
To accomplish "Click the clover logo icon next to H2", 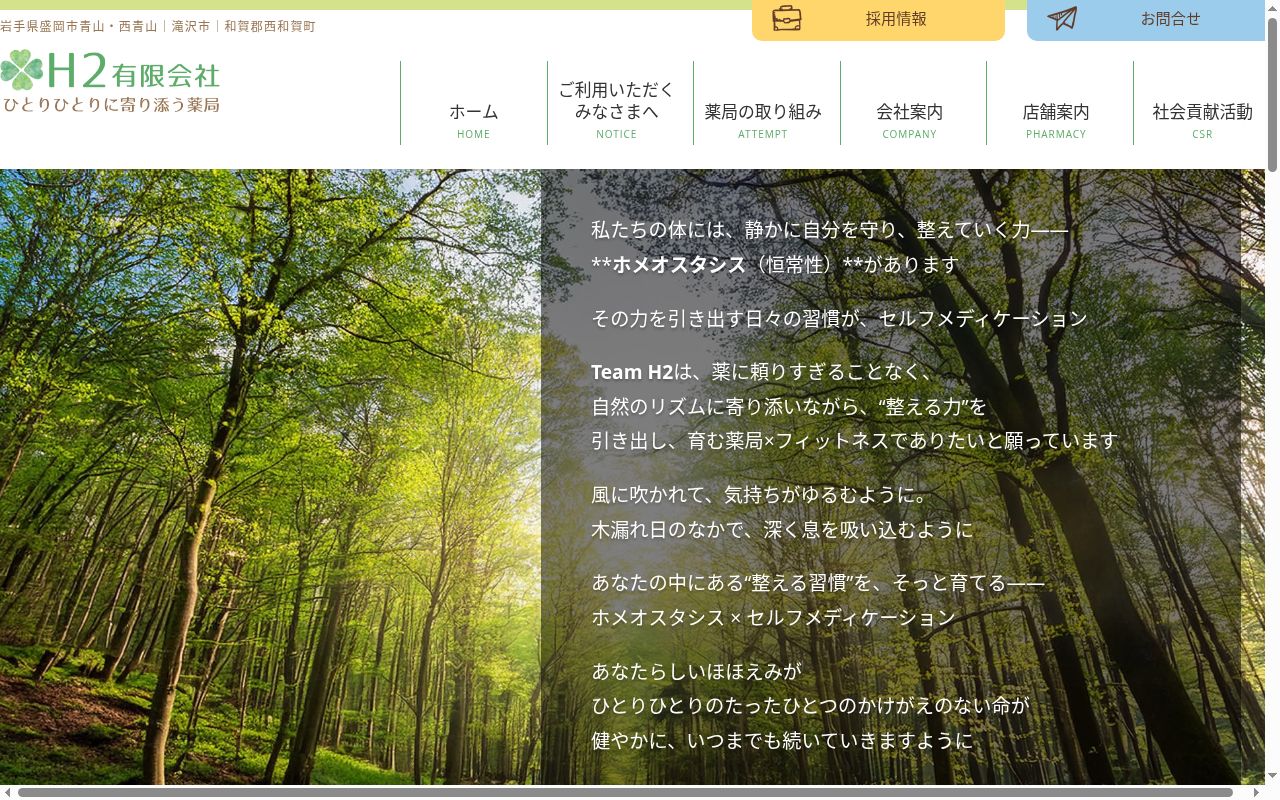I will point(22,70).
